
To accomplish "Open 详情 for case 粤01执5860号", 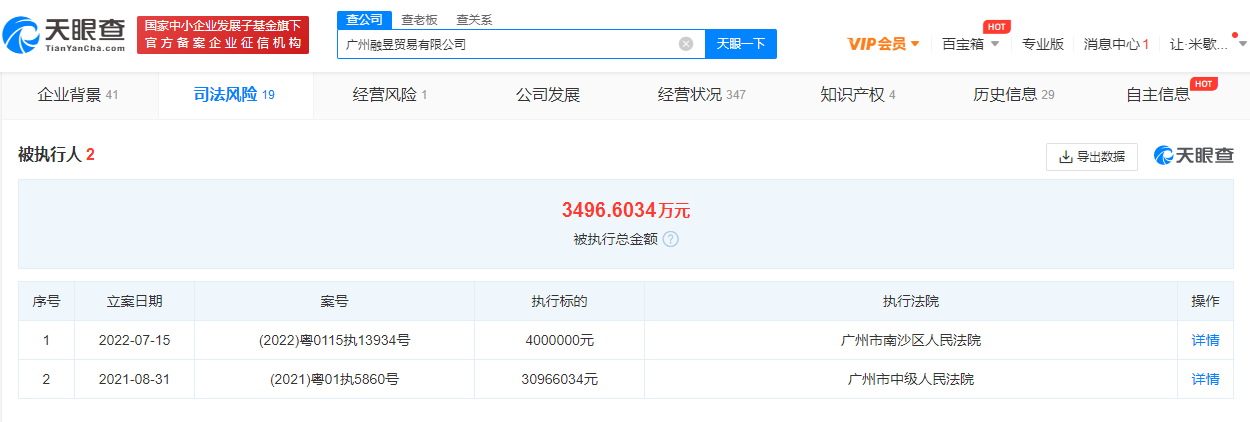I will click(x=1205, y=379).
